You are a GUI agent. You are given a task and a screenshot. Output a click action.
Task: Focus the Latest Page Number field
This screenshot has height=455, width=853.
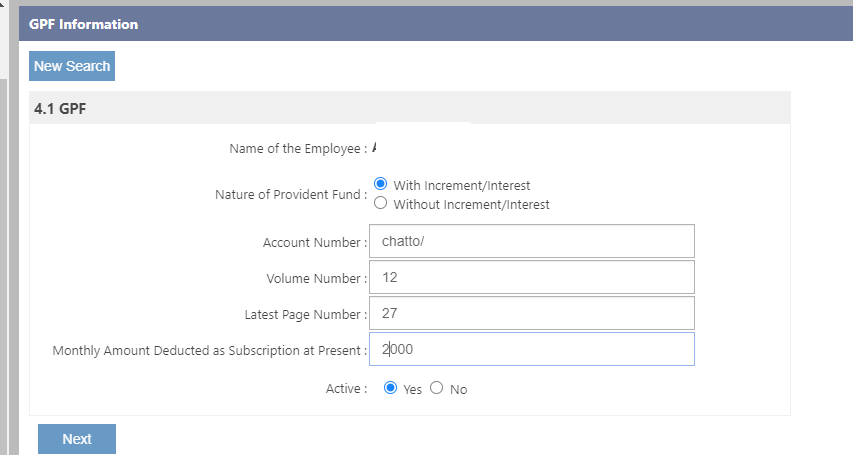point(531,313)
